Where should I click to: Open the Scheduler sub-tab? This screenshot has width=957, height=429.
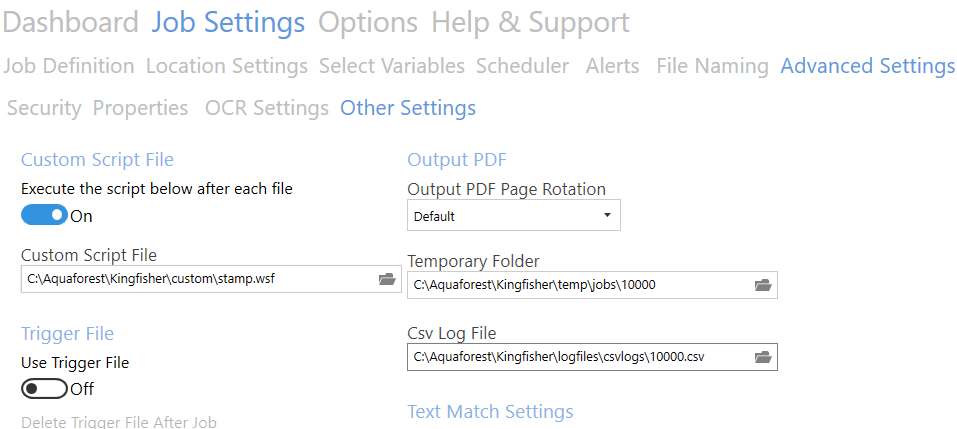pyautogui.click(x=522, y=66)
